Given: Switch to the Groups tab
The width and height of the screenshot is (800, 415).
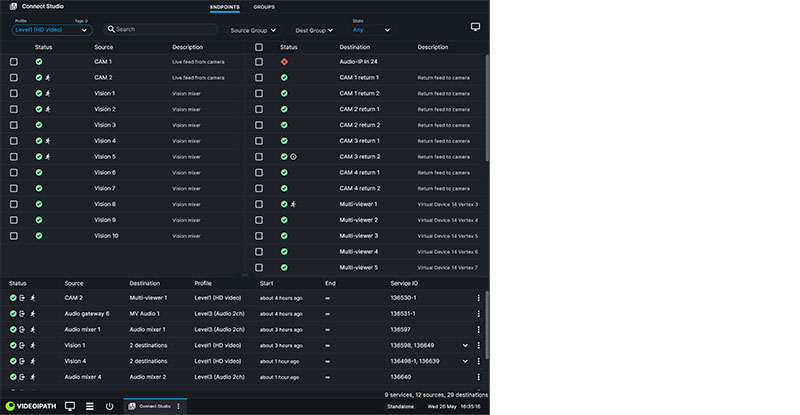Looking at the screenshot, I should point(264,7).
